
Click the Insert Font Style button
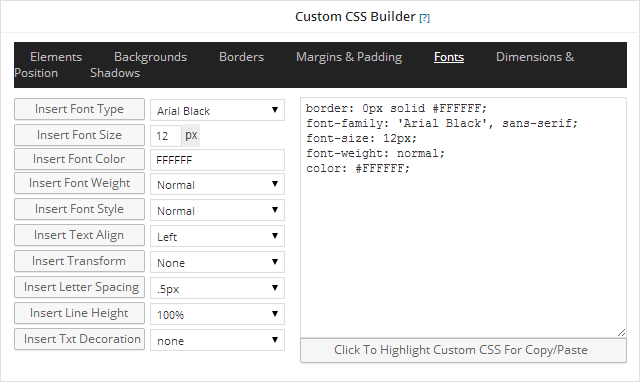79,209
